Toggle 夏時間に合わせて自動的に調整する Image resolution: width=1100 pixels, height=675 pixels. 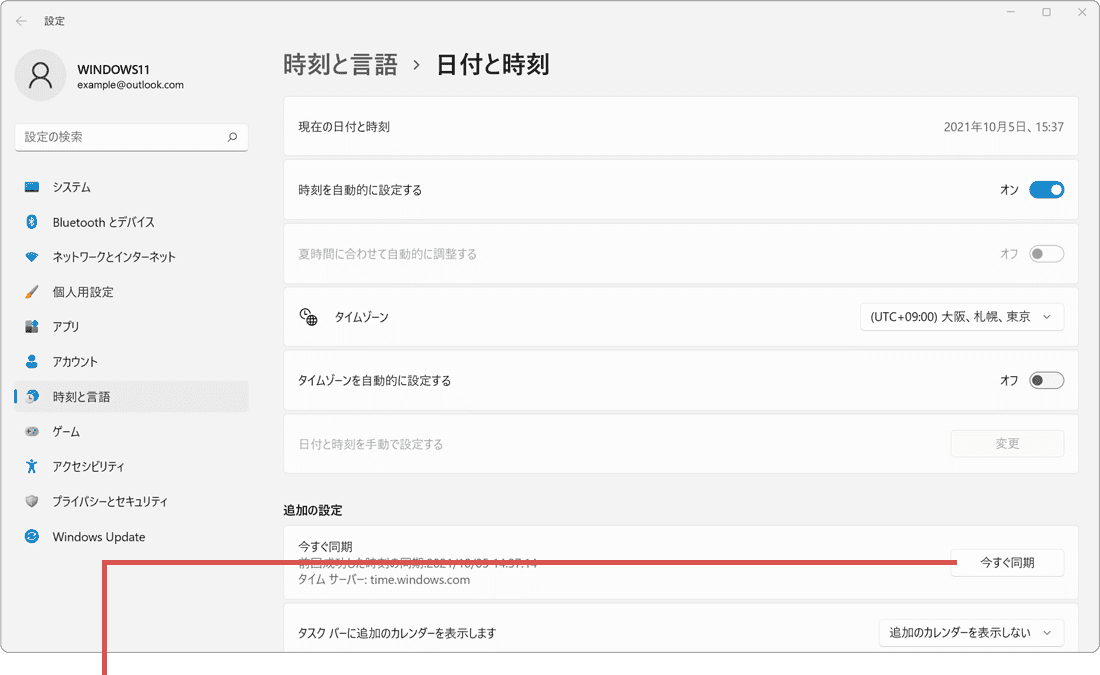pyautogui.click(x=1046, y=253)
